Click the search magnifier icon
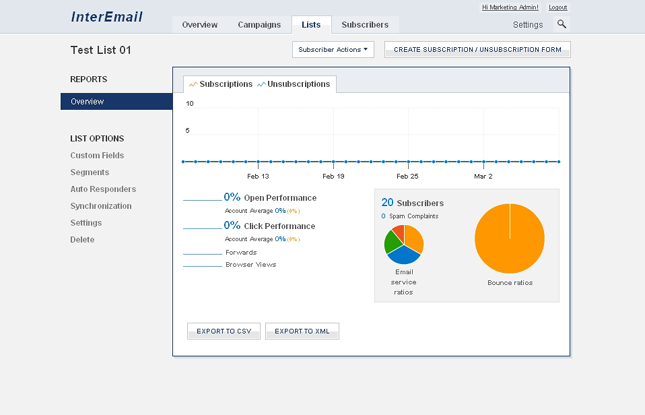This screenshot has height=415, width=645. 562,24
